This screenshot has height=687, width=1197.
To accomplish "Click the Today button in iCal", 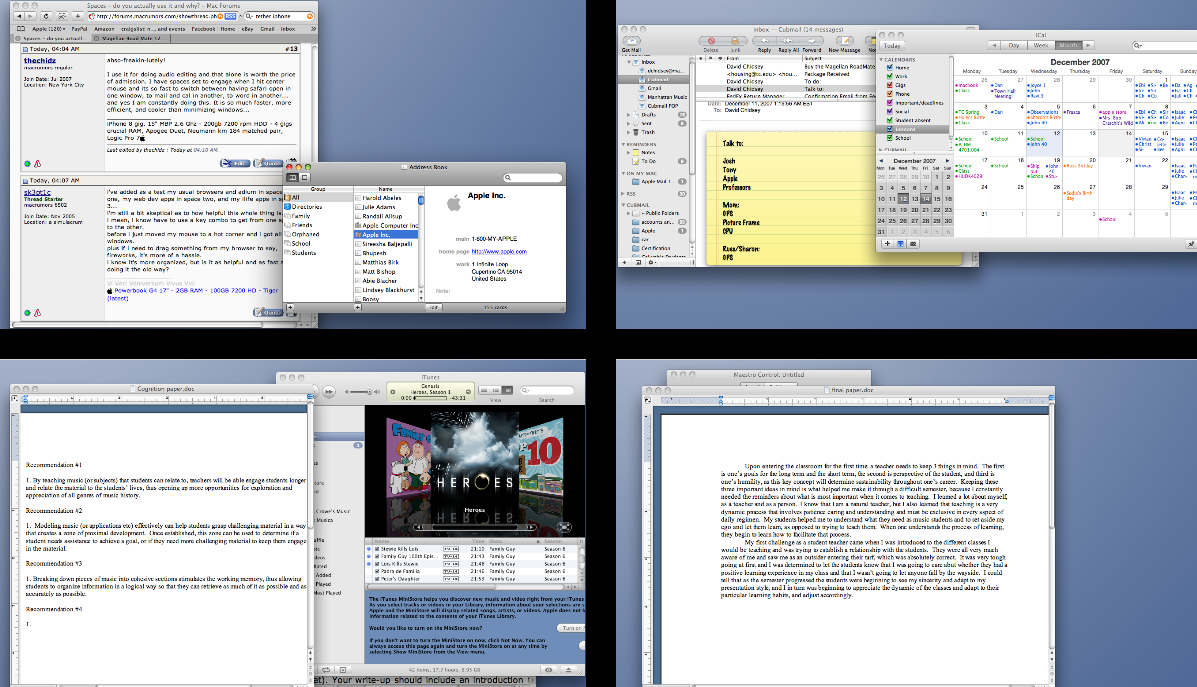I will pos(892,45).
